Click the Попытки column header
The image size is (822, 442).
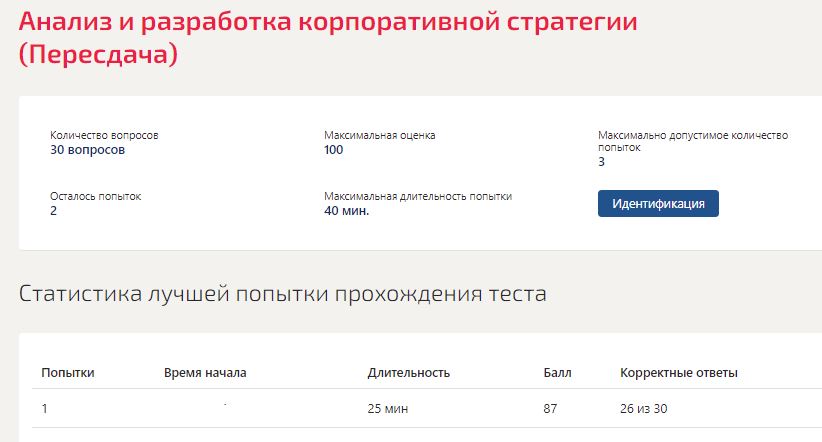[68, 373]
